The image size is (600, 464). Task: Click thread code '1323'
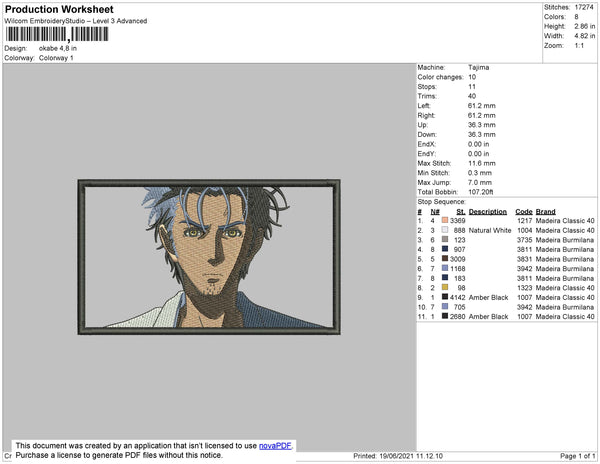[x=525, y=288]
